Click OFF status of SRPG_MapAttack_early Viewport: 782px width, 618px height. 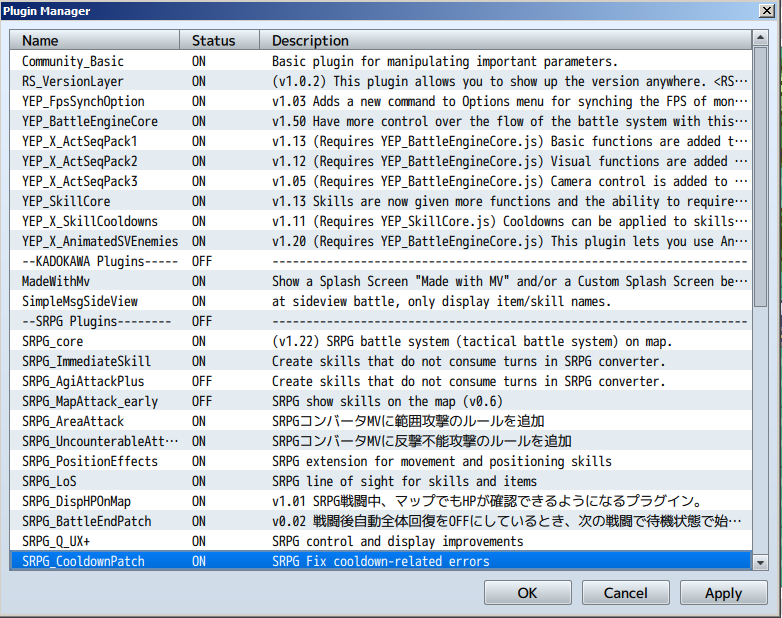pos(202,401)
